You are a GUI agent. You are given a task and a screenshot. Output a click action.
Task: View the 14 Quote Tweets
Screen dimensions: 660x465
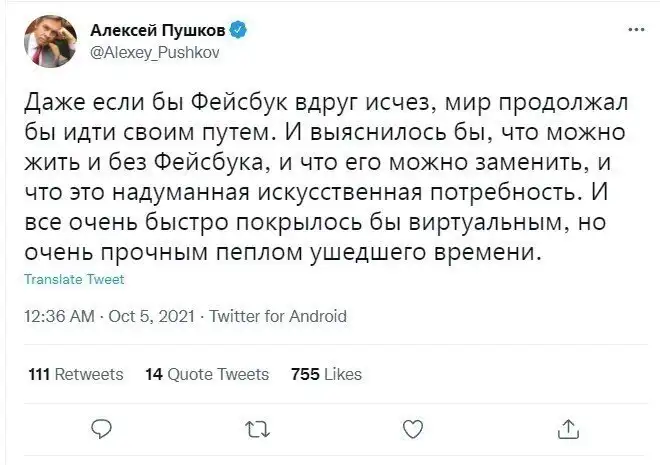tap(207, 374)
